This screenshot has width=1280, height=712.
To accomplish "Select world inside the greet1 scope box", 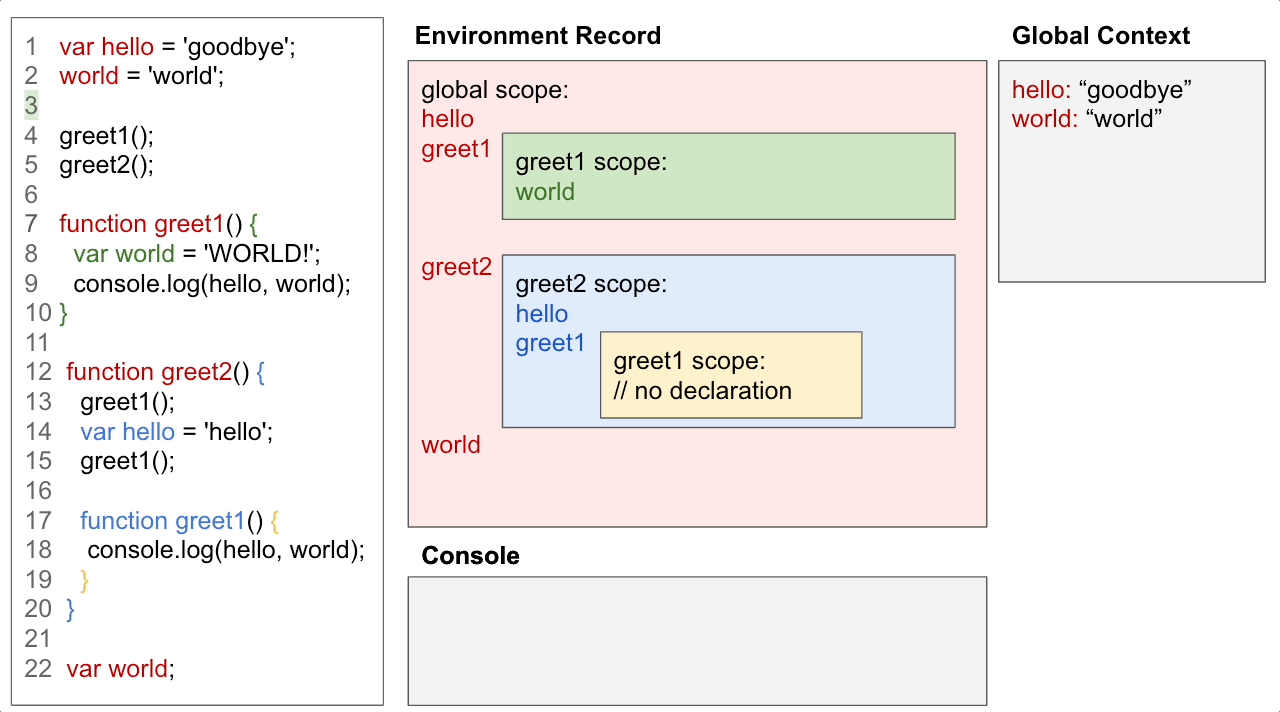I will click(x=545, y=192).
